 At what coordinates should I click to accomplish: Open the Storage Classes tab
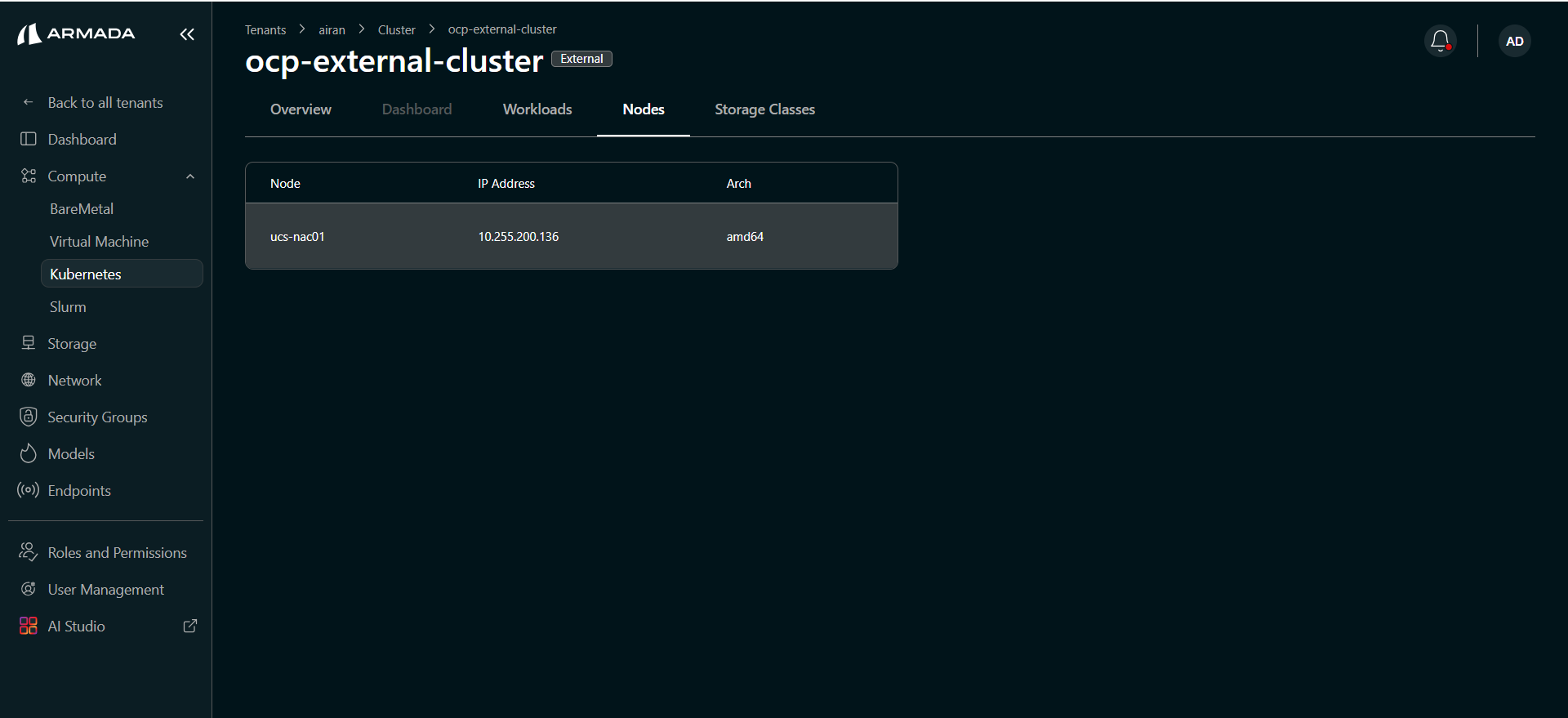click(765, 109)
